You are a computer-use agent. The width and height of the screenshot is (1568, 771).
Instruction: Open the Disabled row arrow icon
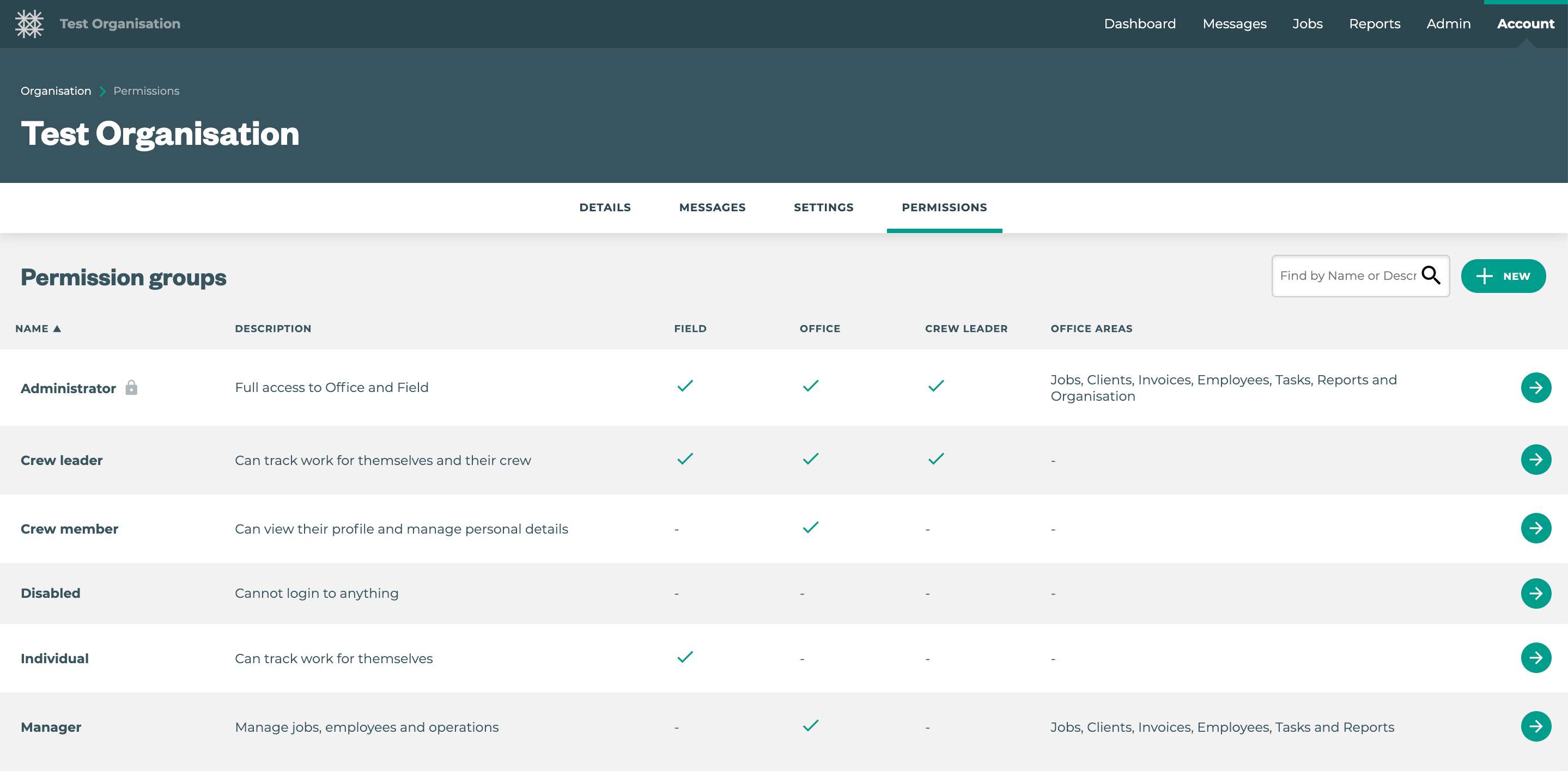[x=1536, y=593]
